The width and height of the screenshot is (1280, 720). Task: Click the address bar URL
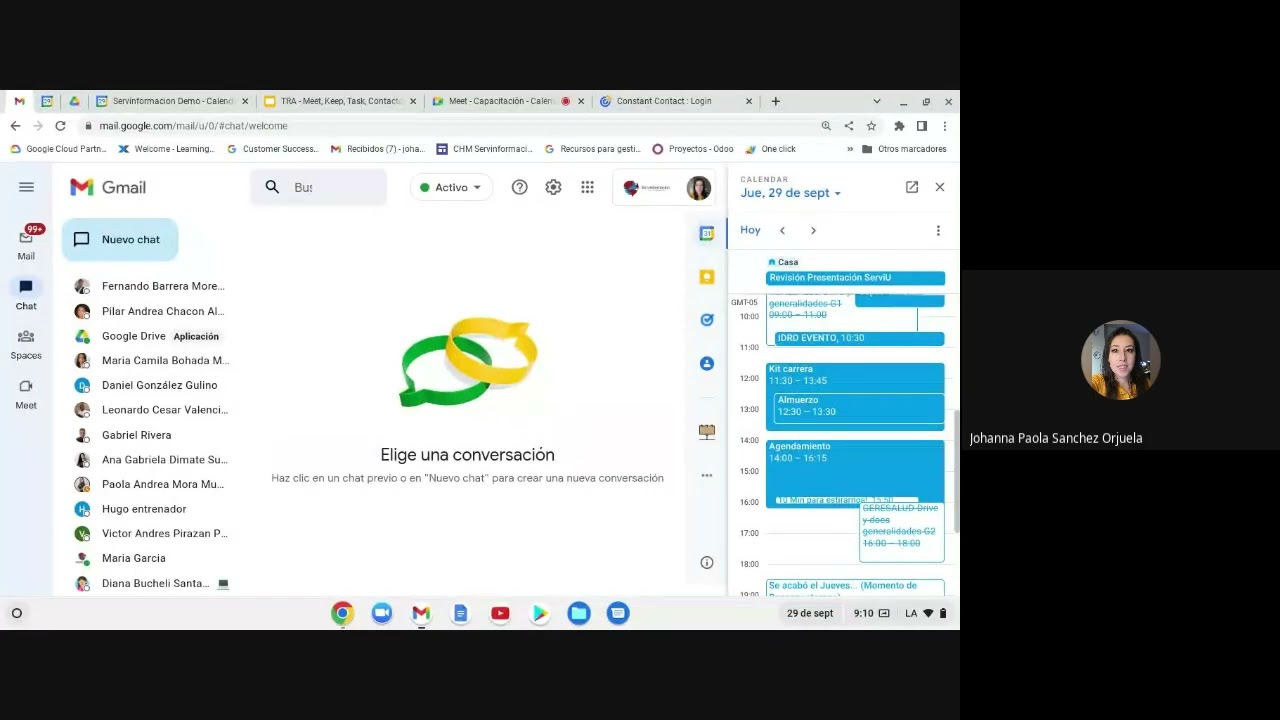[x=193, y=126]
